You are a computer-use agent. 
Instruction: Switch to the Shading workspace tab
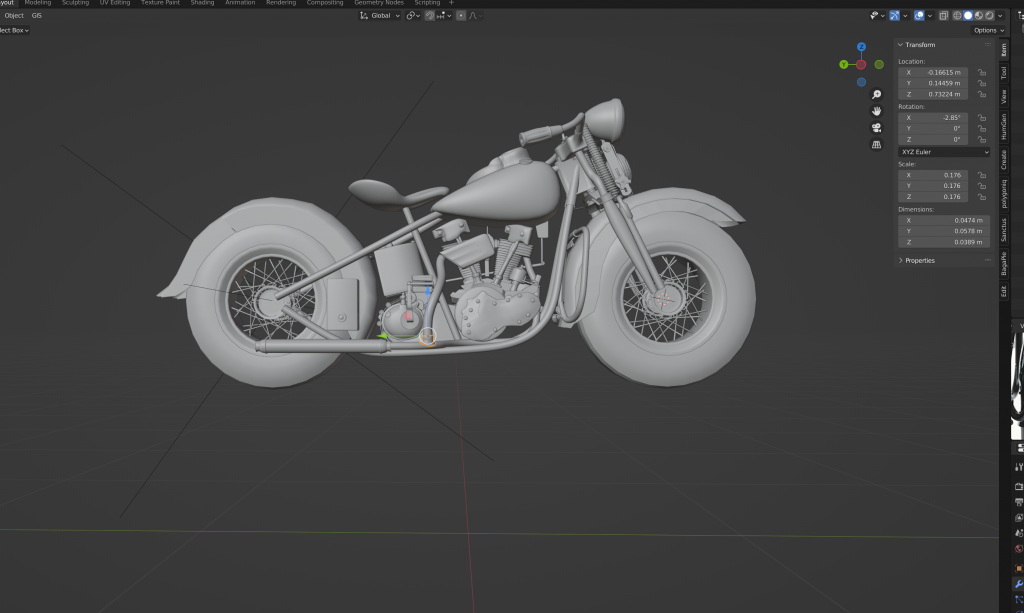click(x=202, y=3)
